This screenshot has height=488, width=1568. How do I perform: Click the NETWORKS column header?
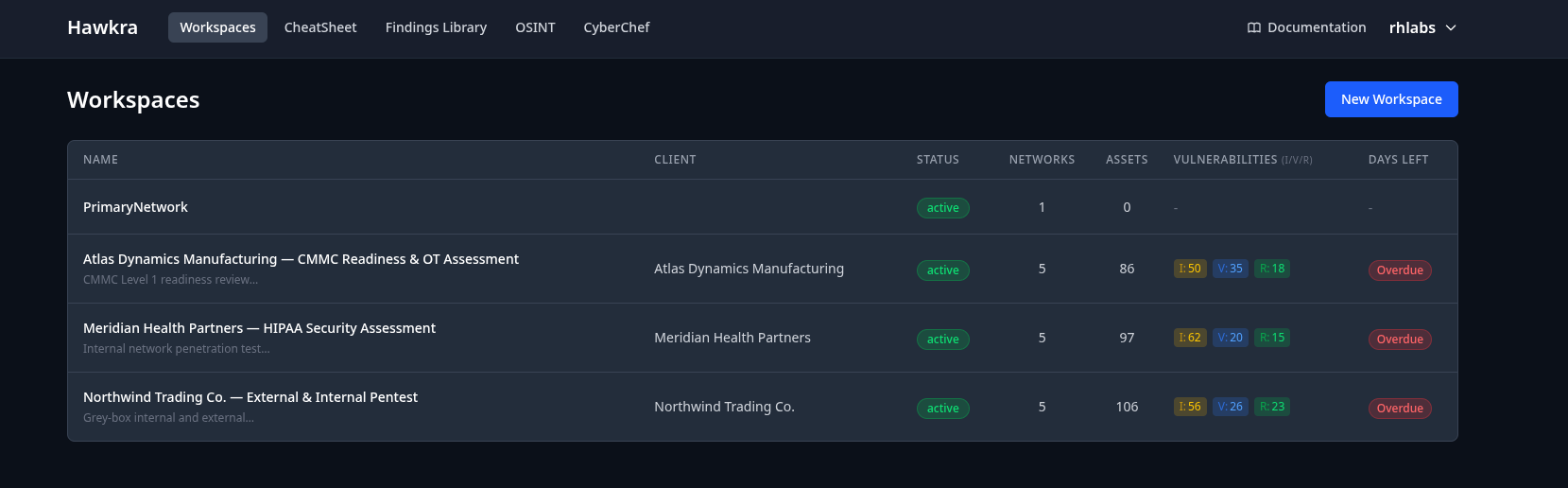[x=1042, y=160]
